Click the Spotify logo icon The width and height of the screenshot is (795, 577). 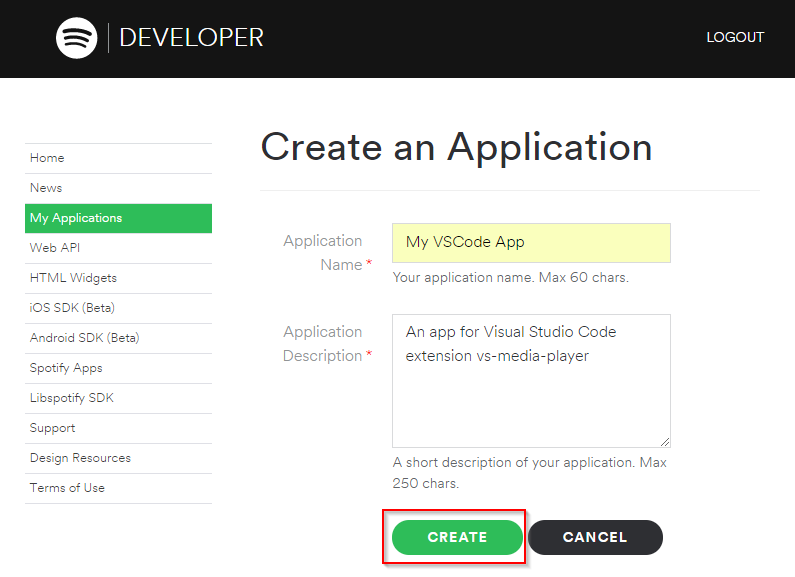[77, 38]
